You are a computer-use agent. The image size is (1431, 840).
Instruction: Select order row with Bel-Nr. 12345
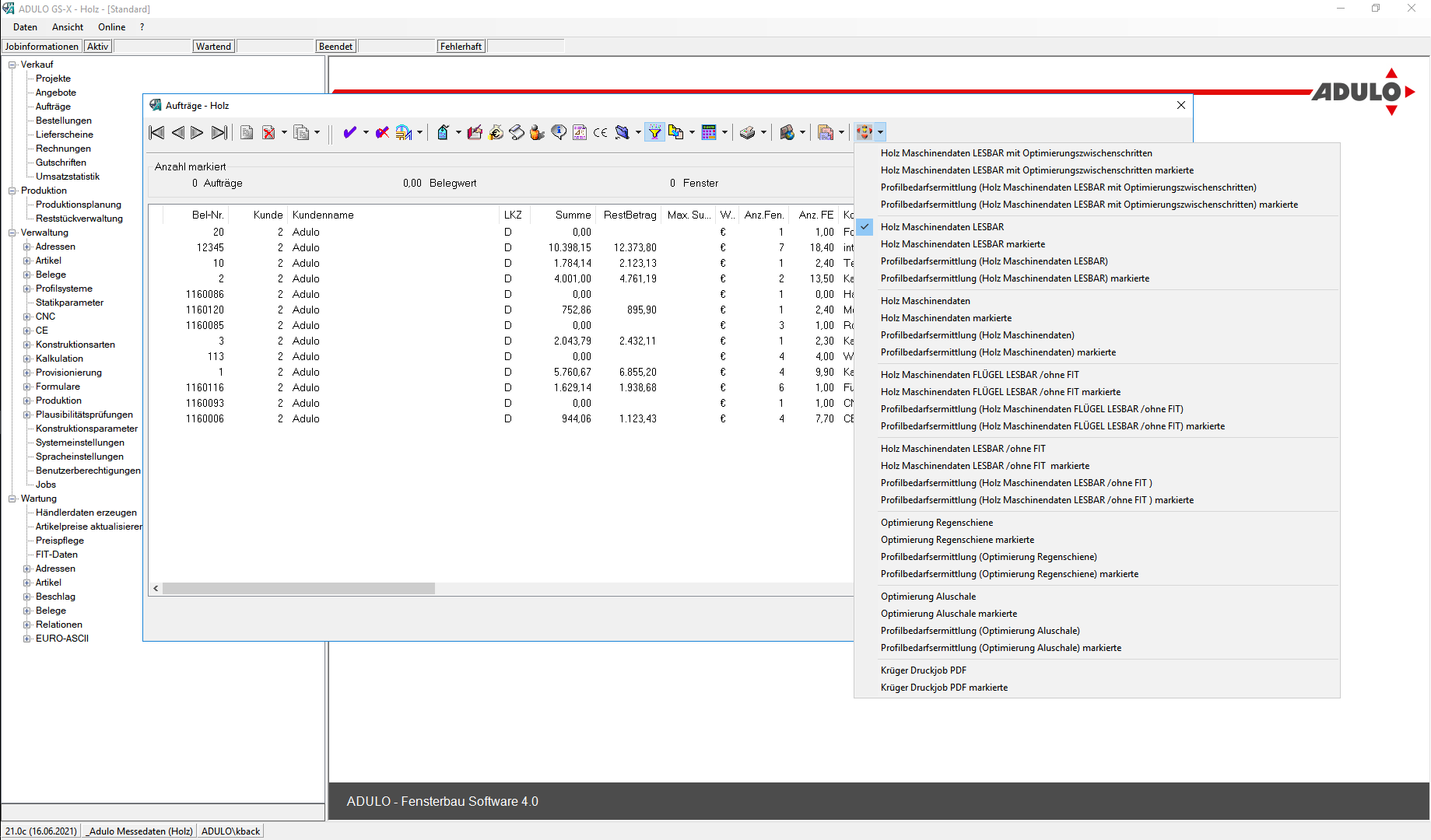(x=500, y=247)
